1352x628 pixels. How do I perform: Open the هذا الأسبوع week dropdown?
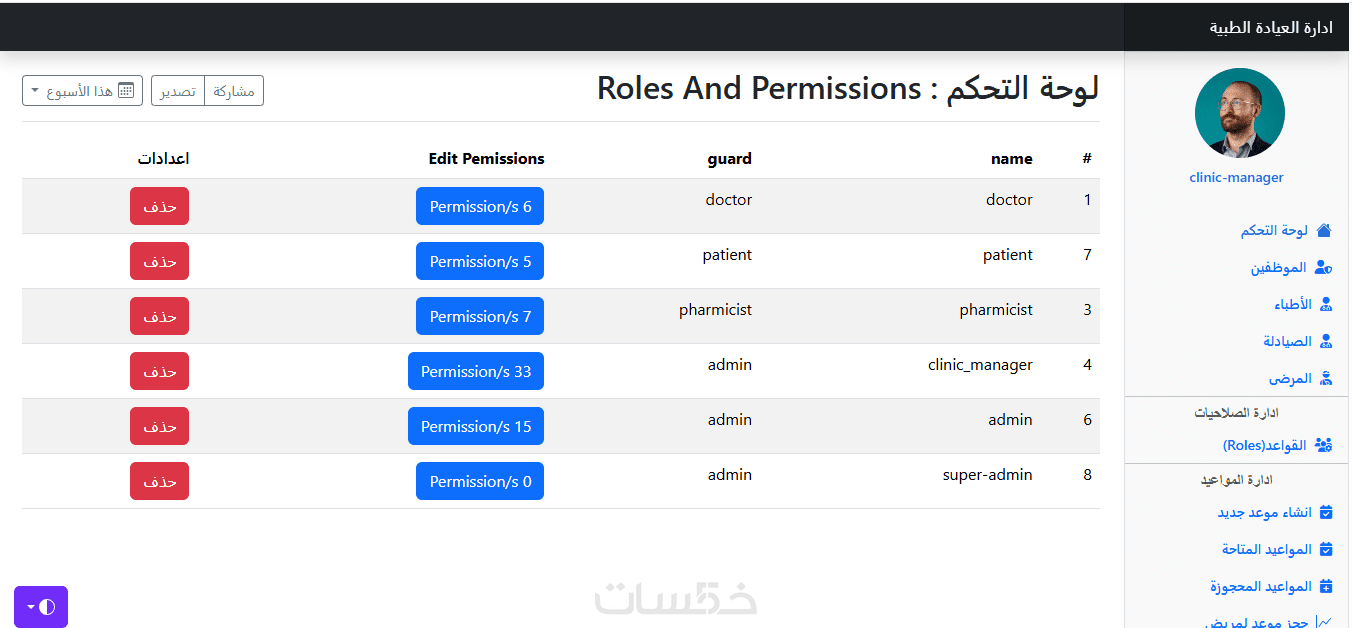pyautogui.click(x=82, y=91)
